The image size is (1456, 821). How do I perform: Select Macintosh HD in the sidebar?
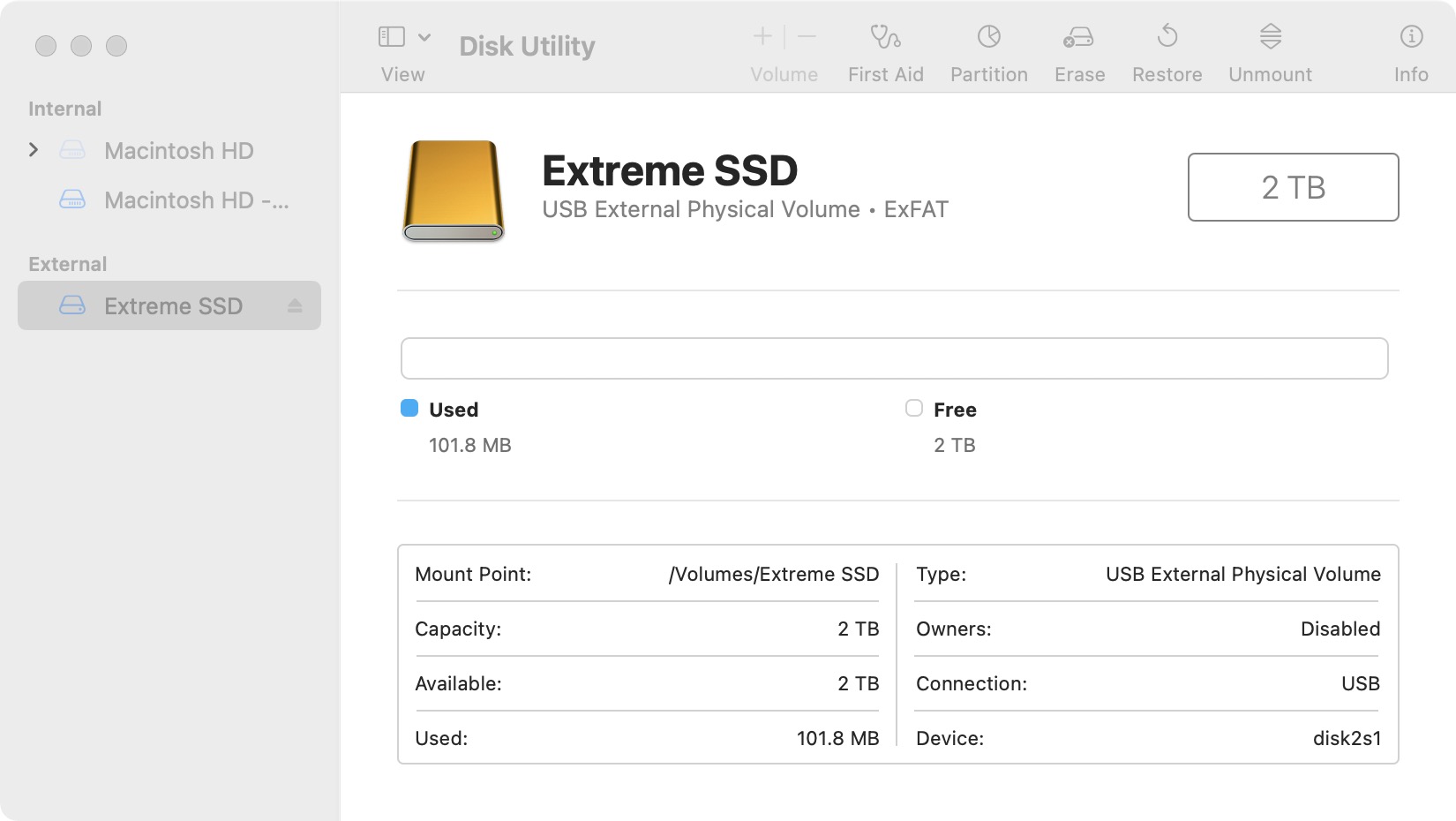click(179, 150)
